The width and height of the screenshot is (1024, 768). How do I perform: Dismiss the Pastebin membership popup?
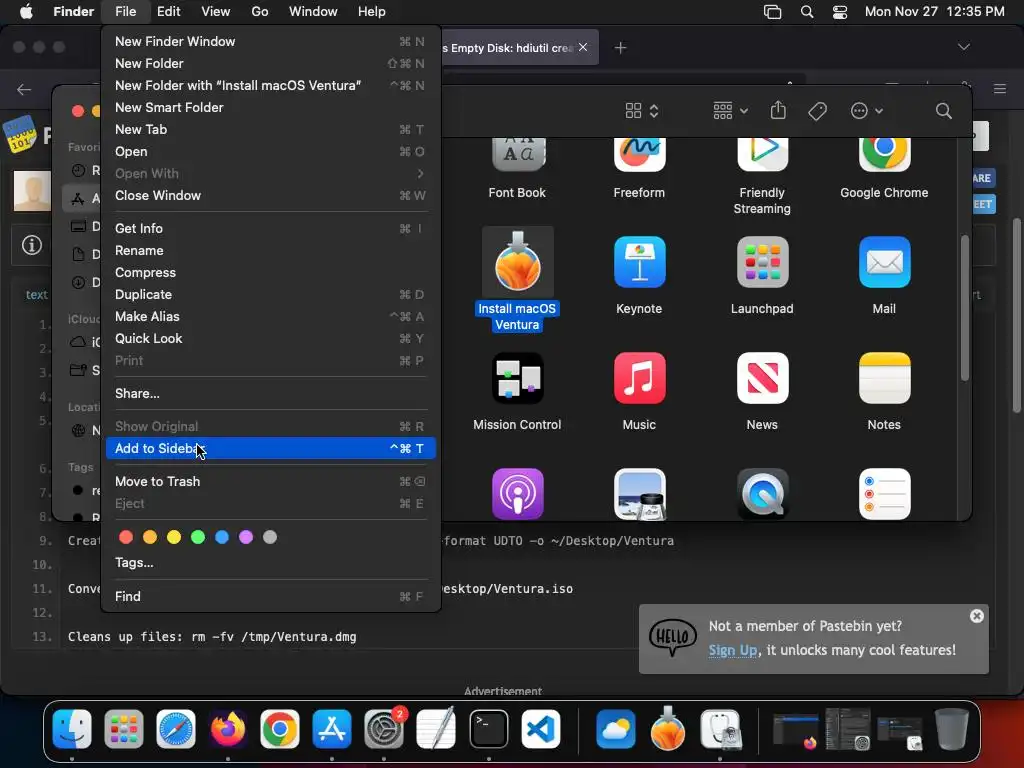976,616
